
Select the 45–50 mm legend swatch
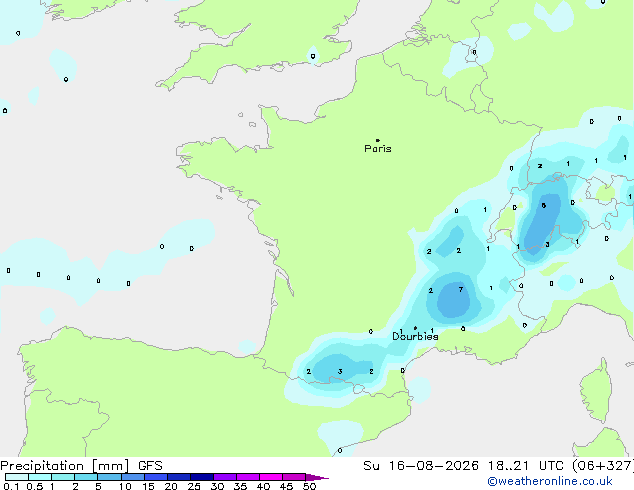294,477
